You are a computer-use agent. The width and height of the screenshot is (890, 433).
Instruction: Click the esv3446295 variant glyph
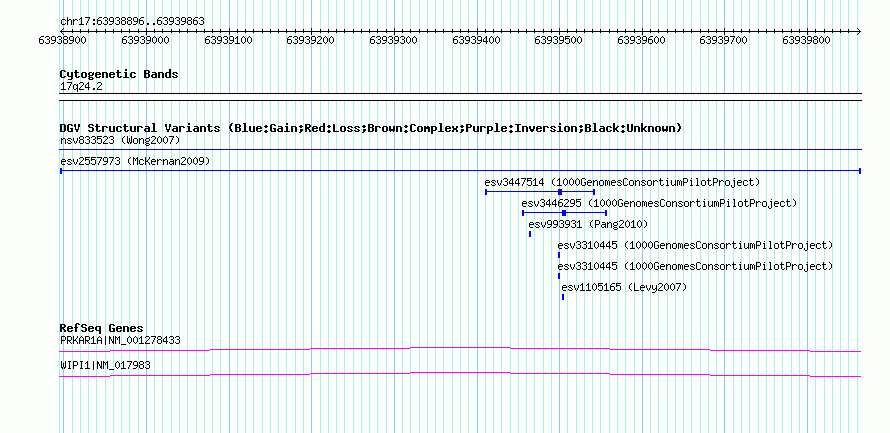[565, 213]
